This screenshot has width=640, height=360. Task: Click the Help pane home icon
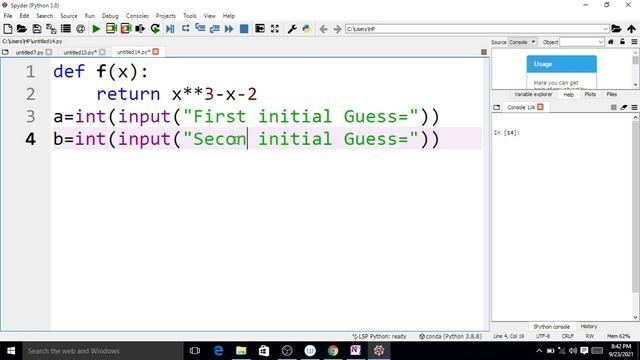click(x=611, y=42)
